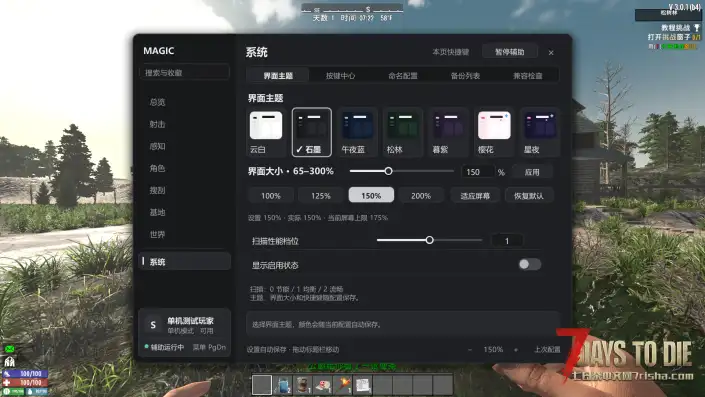Click the 暂停辅助 button
Image resolution: width=705 pixels, height=397 pixels.
pyautogui.click(x=509, y=52)
